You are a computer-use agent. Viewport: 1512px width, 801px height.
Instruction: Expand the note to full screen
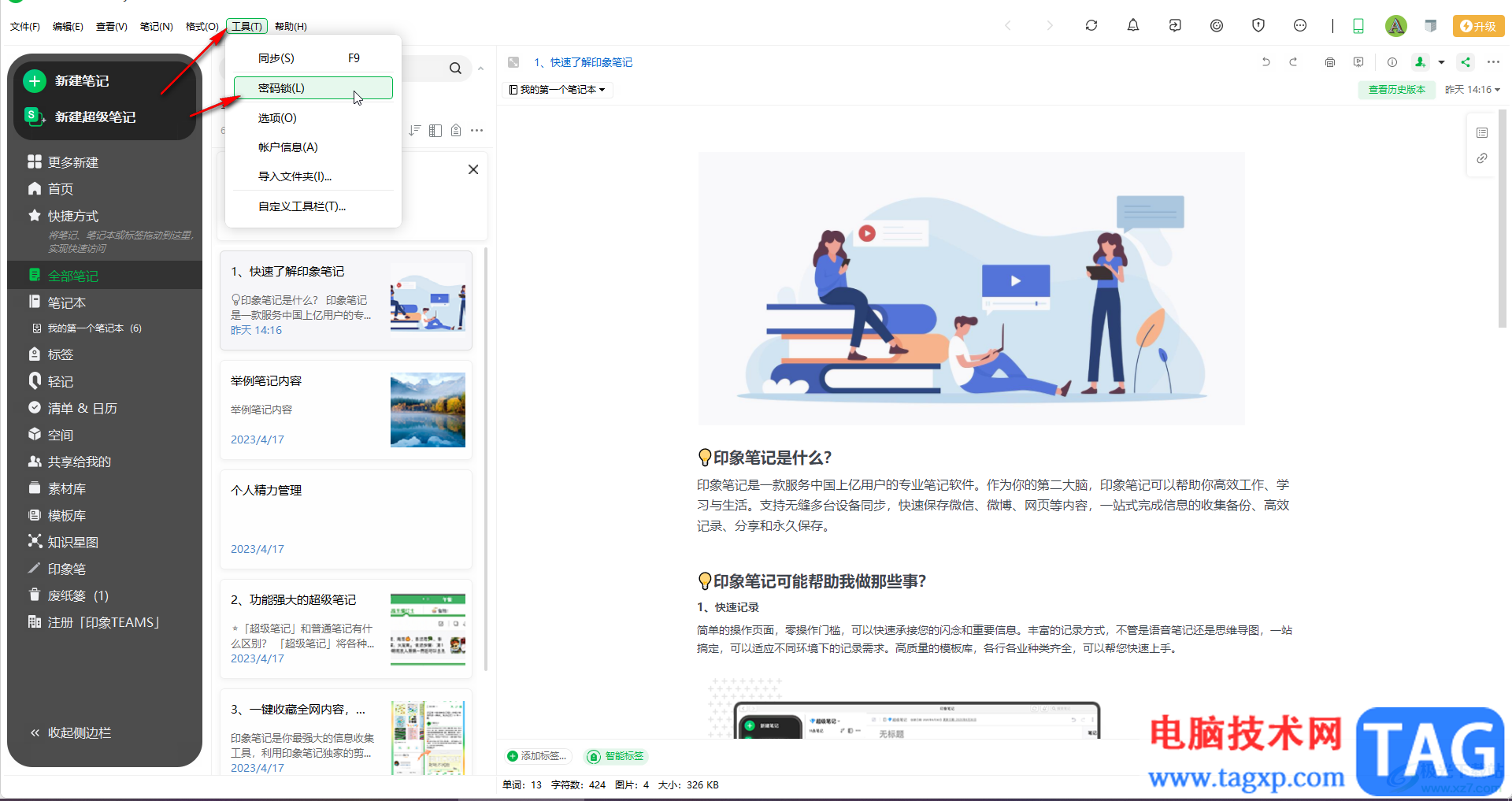tap(513, 62)
